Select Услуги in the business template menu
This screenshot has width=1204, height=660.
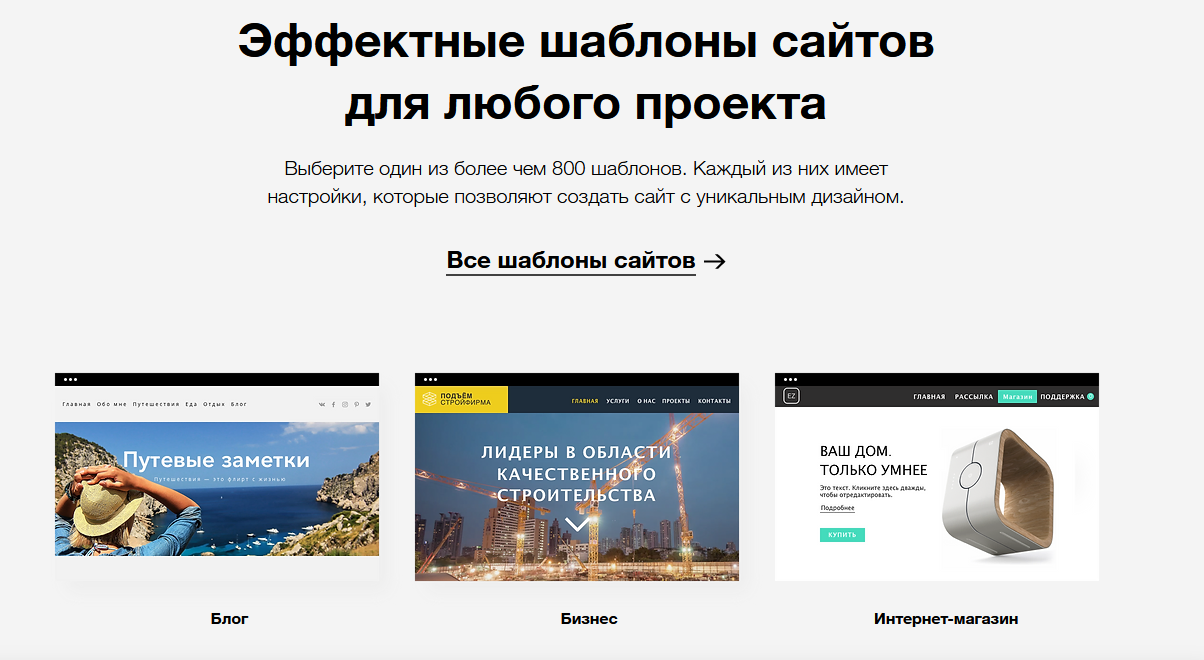617,401
